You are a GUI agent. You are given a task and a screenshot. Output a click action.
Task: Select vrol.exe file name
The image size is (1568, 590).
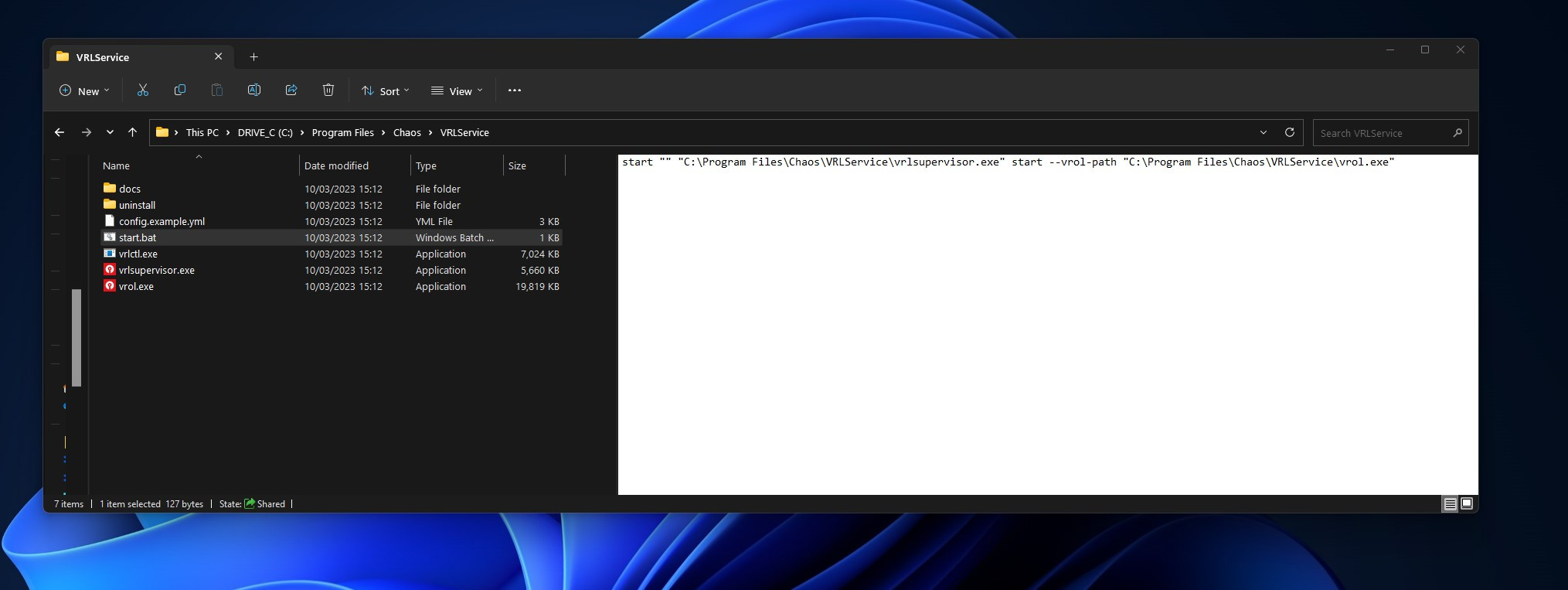click(x=136, y=286)
